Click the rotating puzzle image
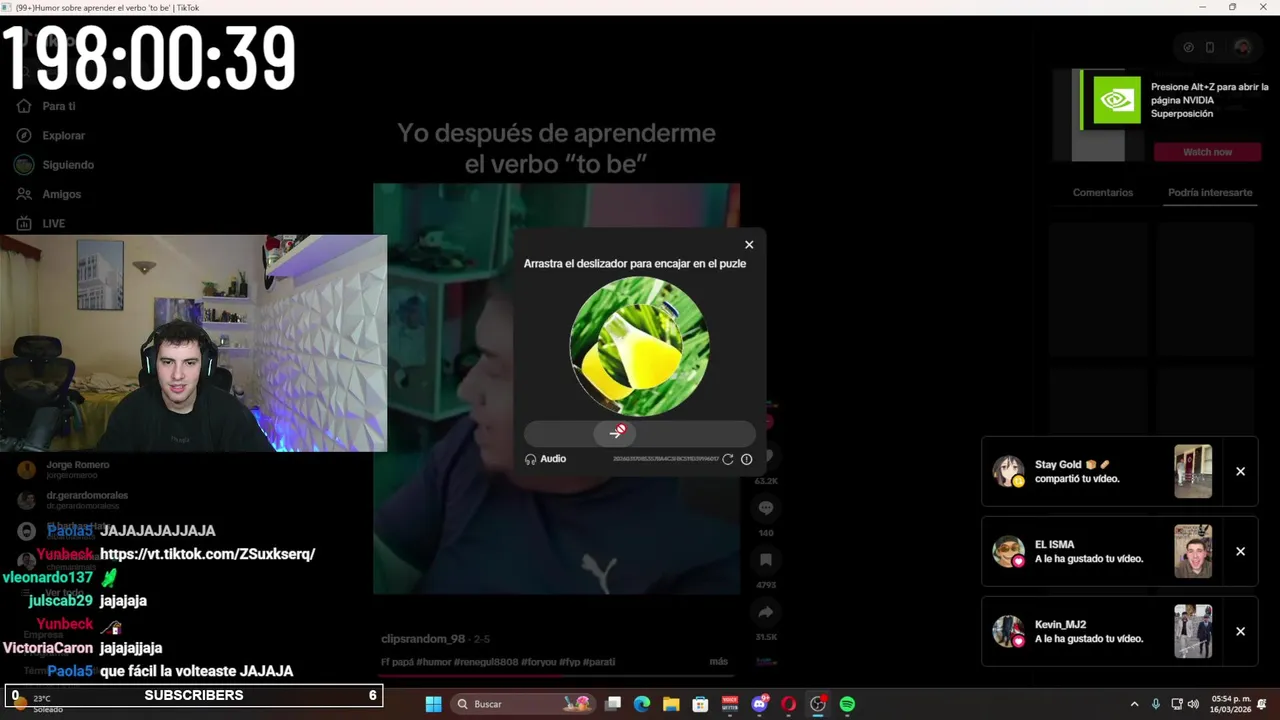1280x720 pixels. [639, 346]
